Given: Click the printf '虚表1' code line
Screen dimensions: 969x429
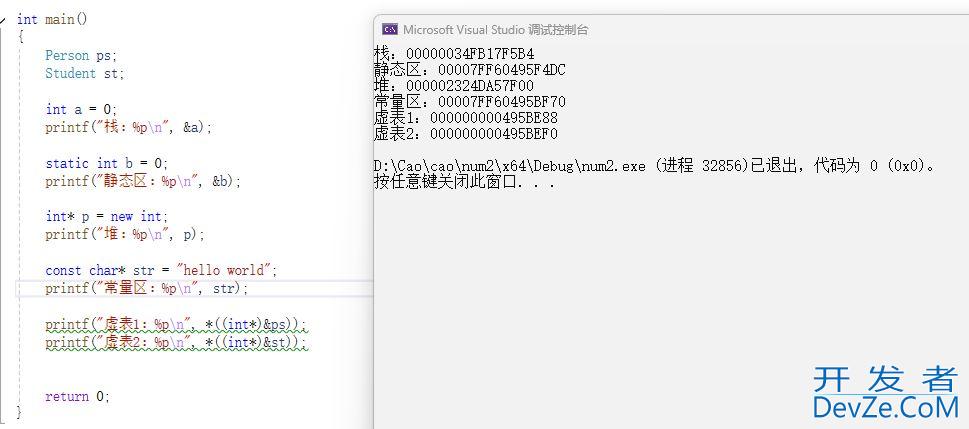Looking at the screenshot, I should (x=176, y=325).
